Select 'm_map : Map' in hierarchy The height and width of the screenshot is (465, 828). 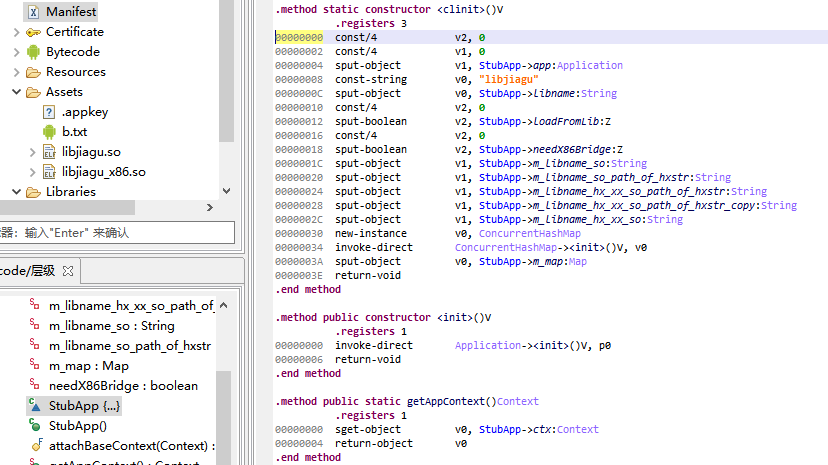tap(89, 366)
